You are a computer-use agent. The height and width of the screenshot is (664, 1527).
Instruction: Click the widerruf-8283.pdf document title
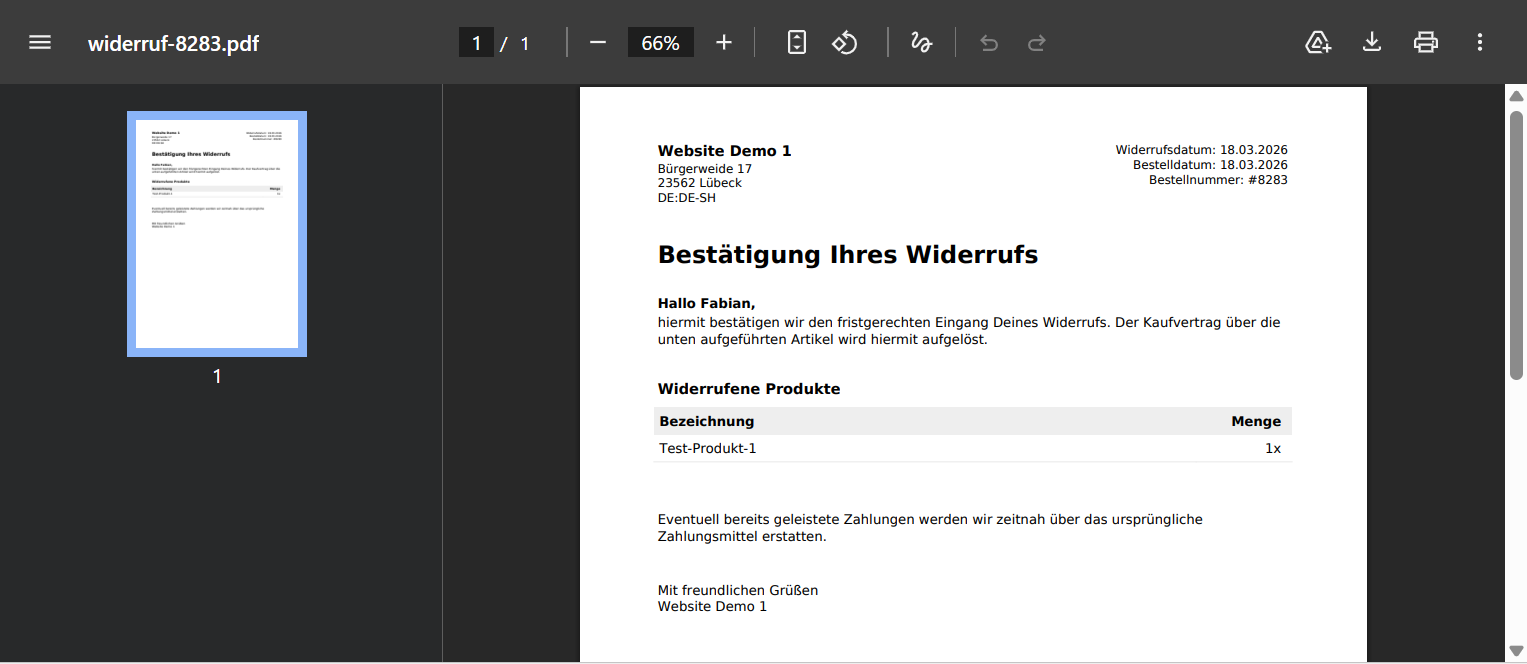click(x=174, y=43)
